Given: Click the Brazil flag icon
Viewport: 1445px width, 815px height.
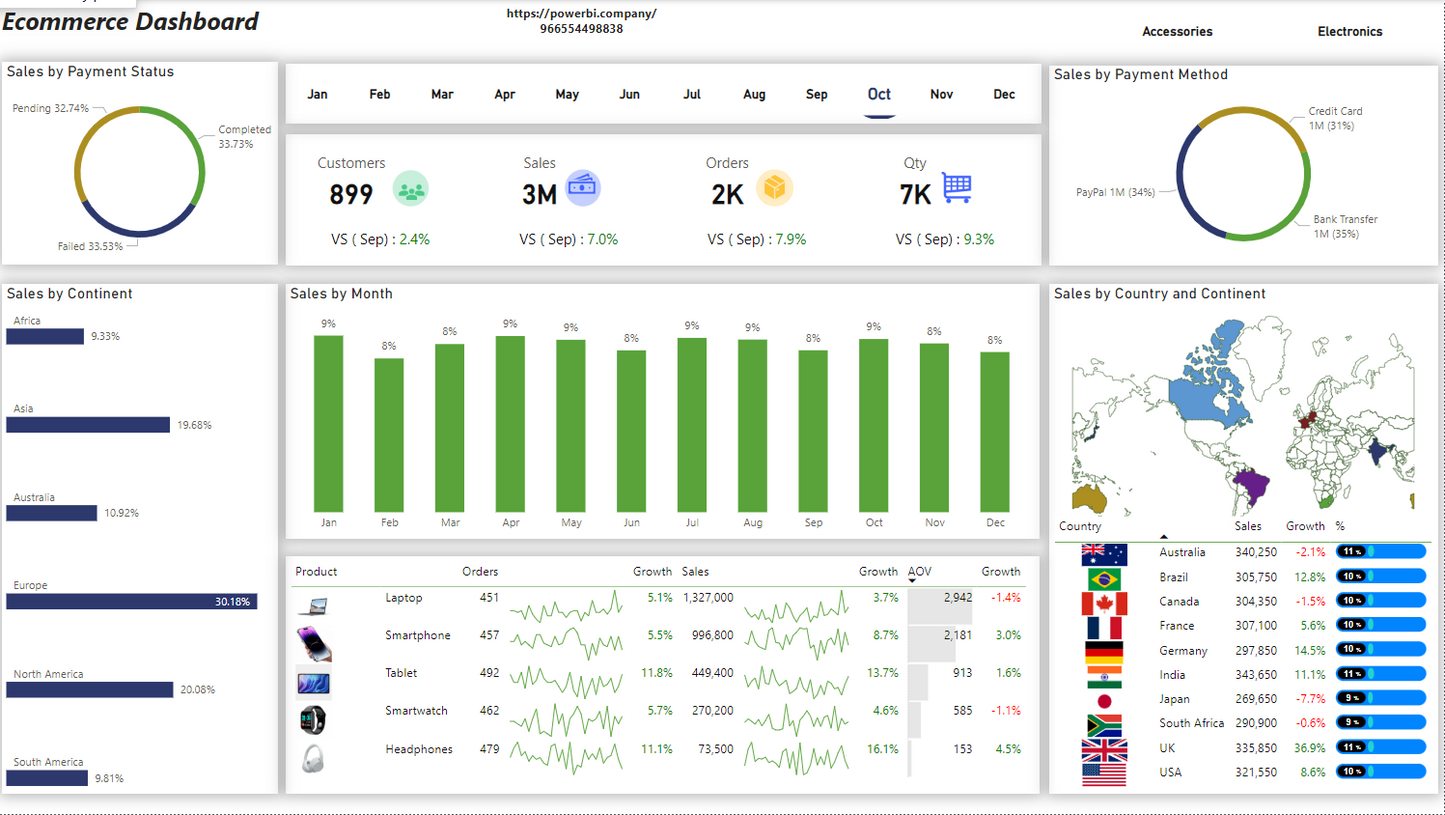Looking at the screenshot, I should tap(1104, 579).
